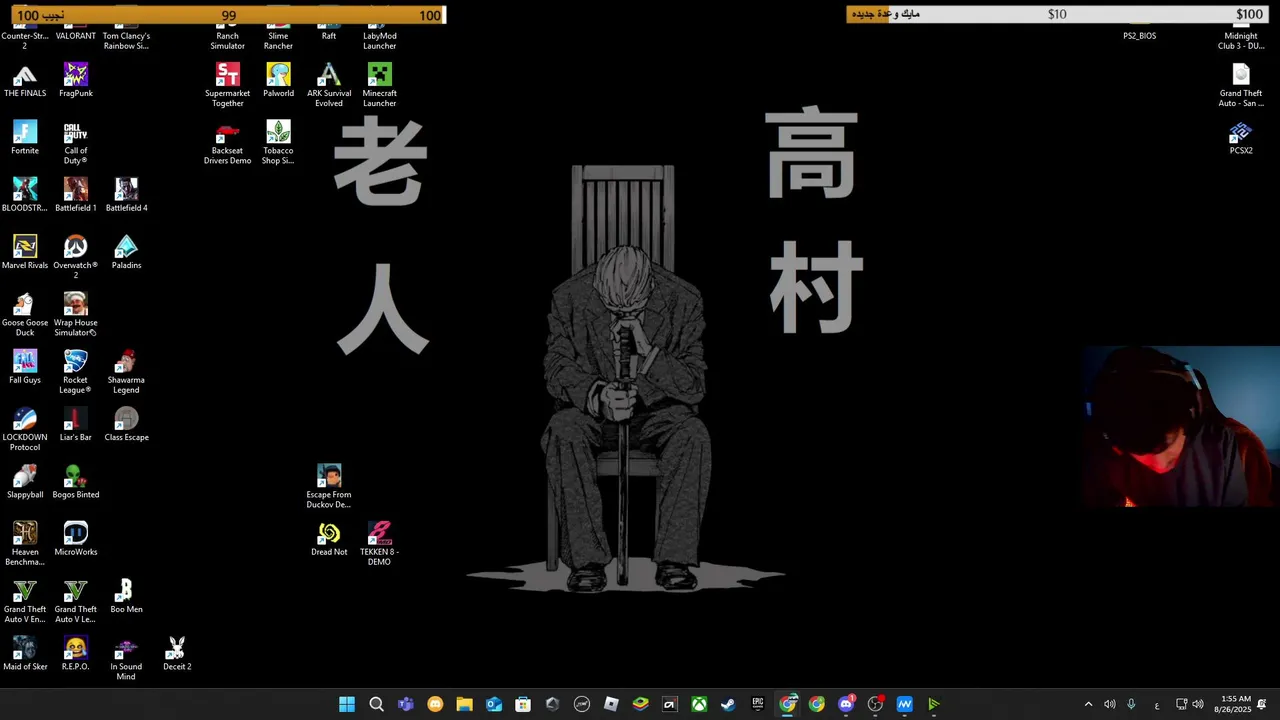
Task: Open Microsoft Teams from taskbar
Action: click(x=406, y=704)
